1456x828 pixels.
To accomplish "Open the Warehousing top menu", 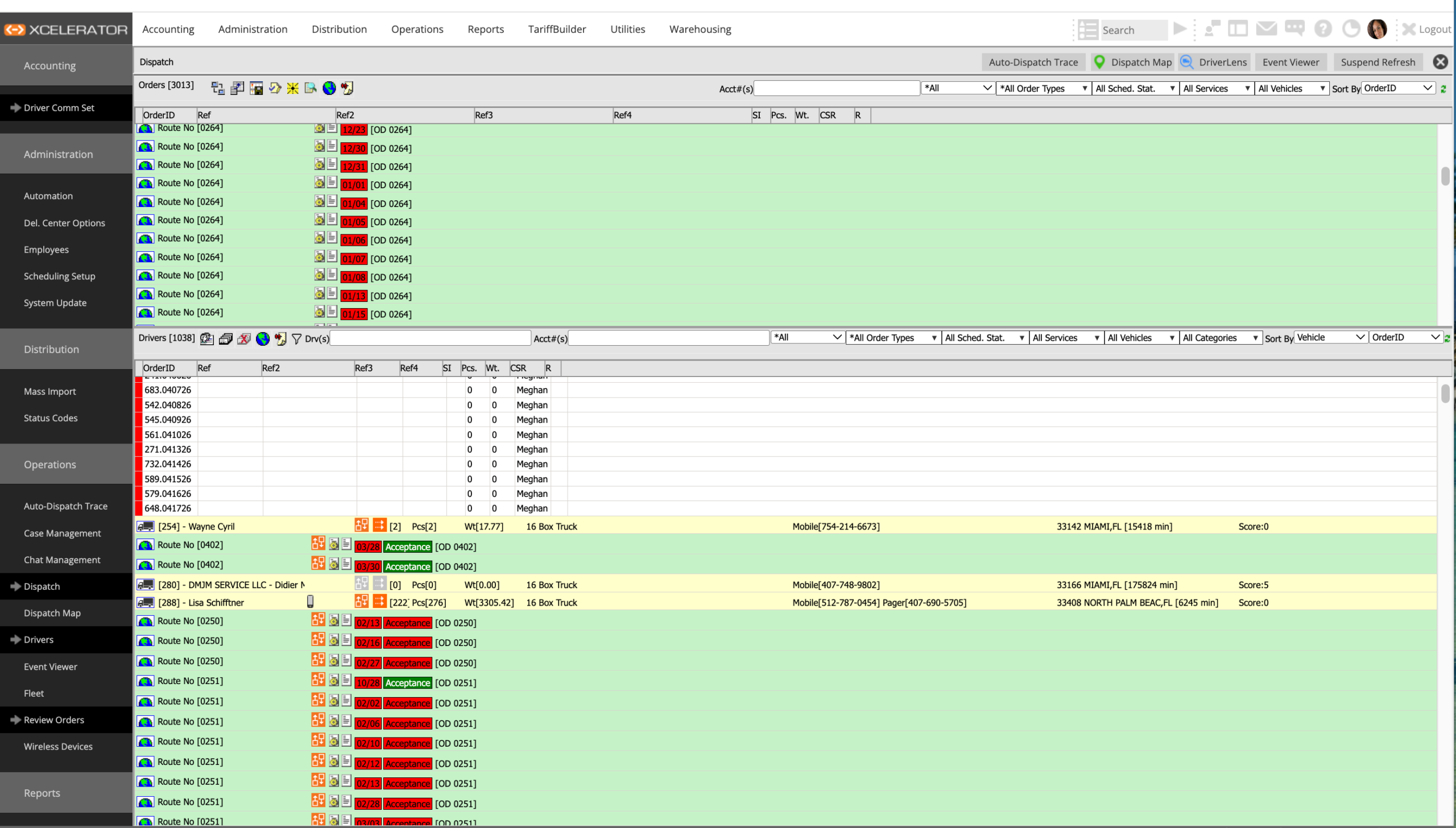I will point(700,29).
